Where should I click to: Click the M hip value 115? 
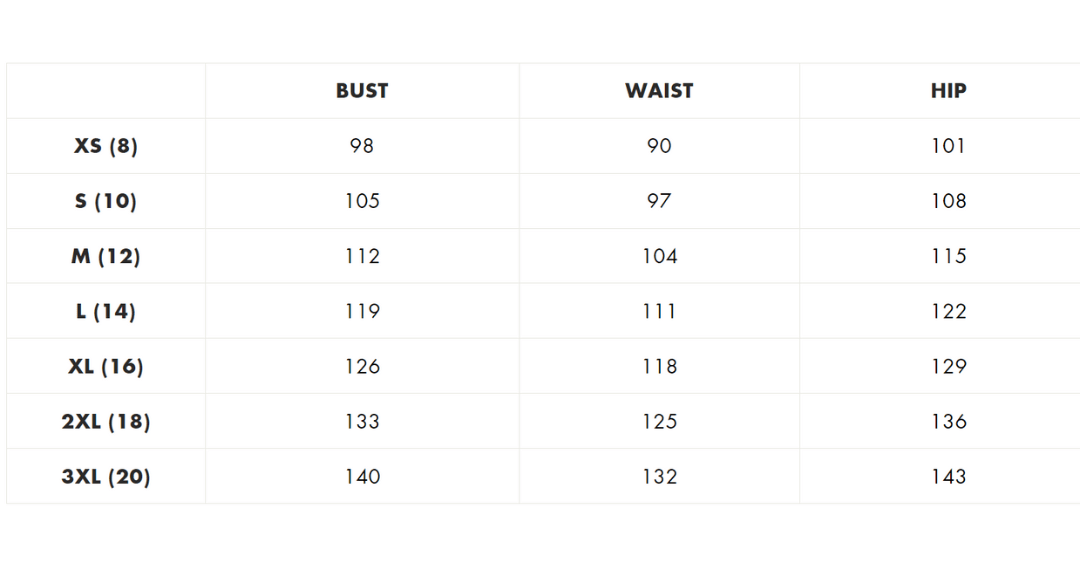coord(948,256)
